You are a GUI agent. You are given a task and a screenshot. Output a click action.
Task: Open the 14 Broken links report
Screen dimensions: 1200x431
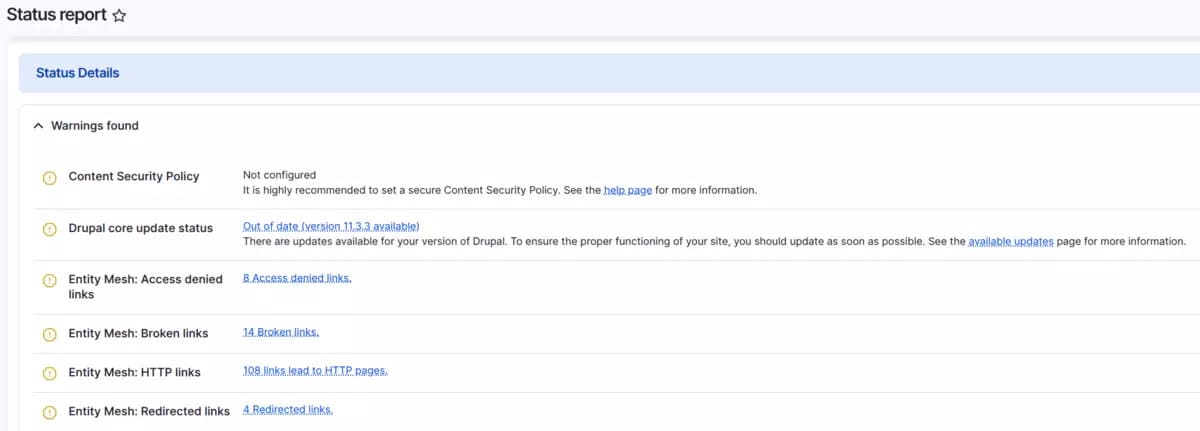(281, 331)
